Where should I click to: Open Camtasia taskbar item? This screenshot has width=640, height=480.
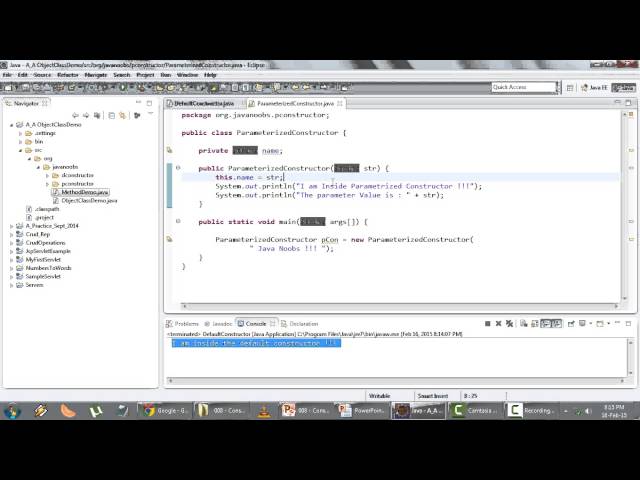(x=474, y=411)
